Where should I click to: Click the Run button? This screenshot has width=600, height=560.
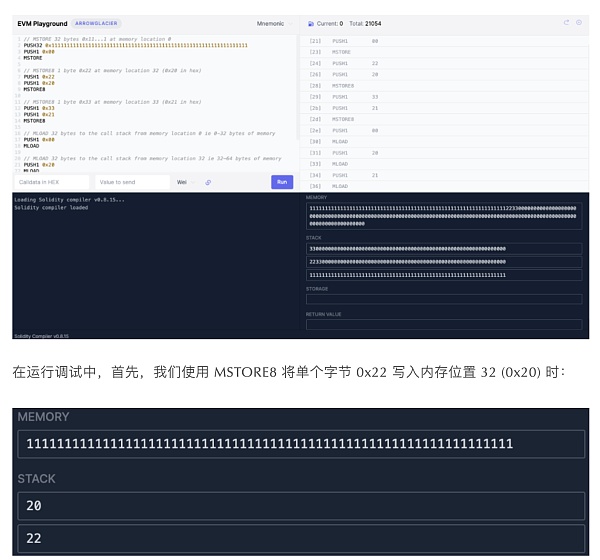click(282, 182)
